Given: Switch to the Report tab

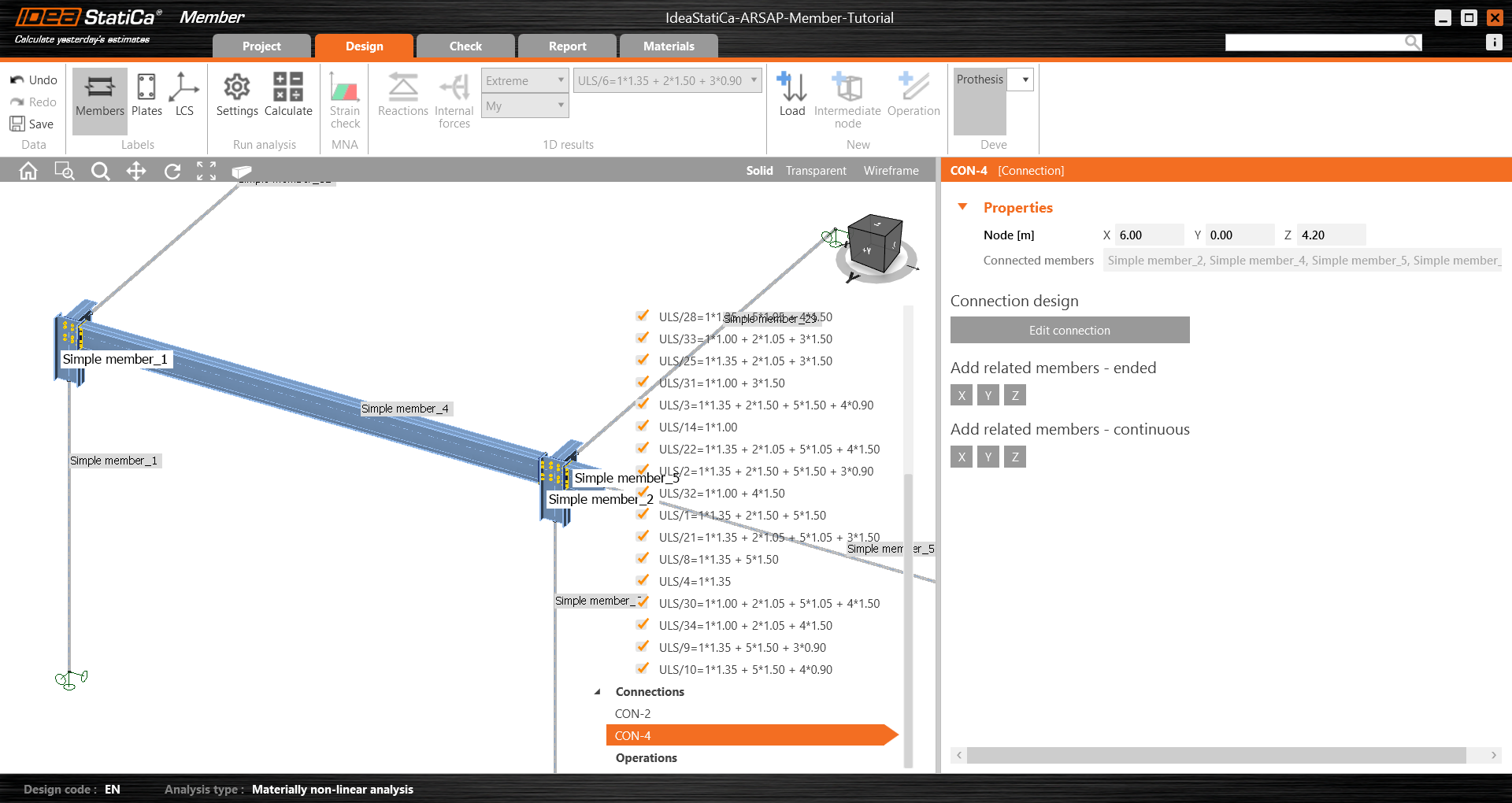Looking at the screenshot, I should click(567, 46).
